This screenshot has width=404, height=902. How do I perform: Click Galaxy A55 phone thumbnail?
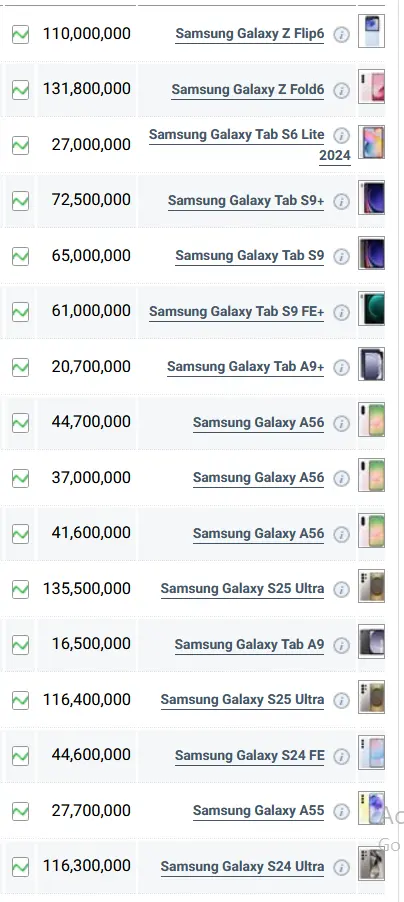pos(371,808)
